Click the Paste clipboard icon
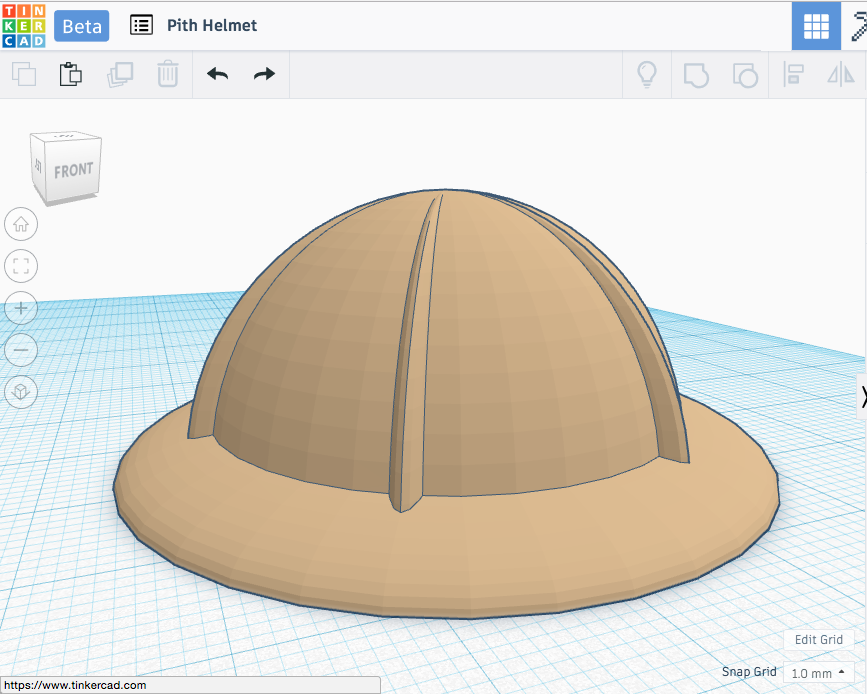Image resolution: width=867 pixels, height=694 pixels. [71, 74]
